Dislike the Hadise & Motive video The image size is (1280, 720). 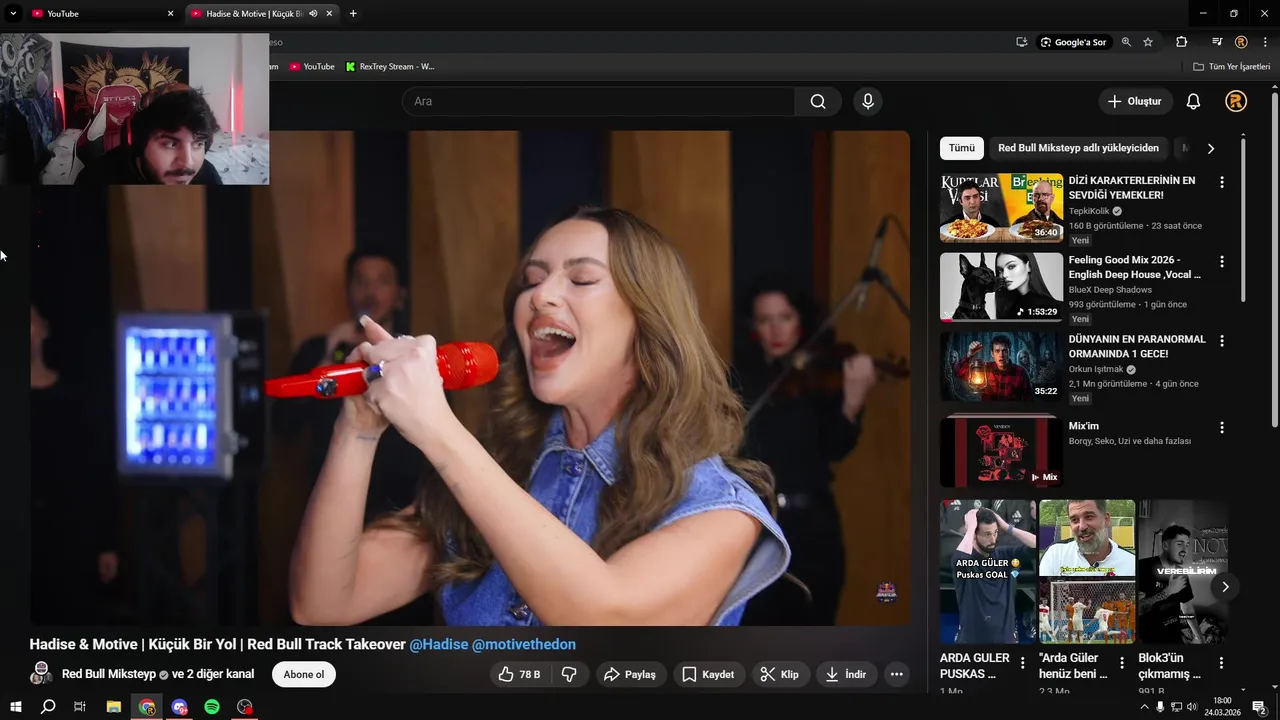click(569, 674)
